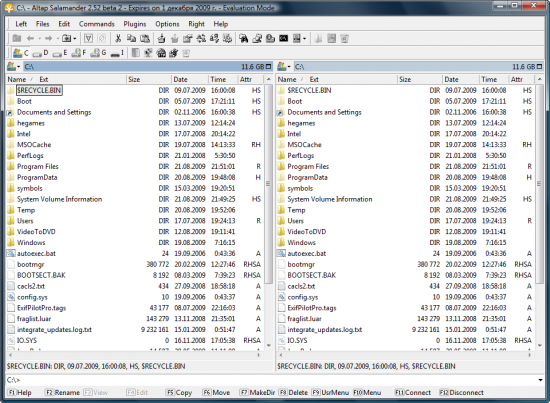This screenshot has height=403, width=550.
Task: Select autoexec.bat in left panel
Action: (x=36, y=253)
